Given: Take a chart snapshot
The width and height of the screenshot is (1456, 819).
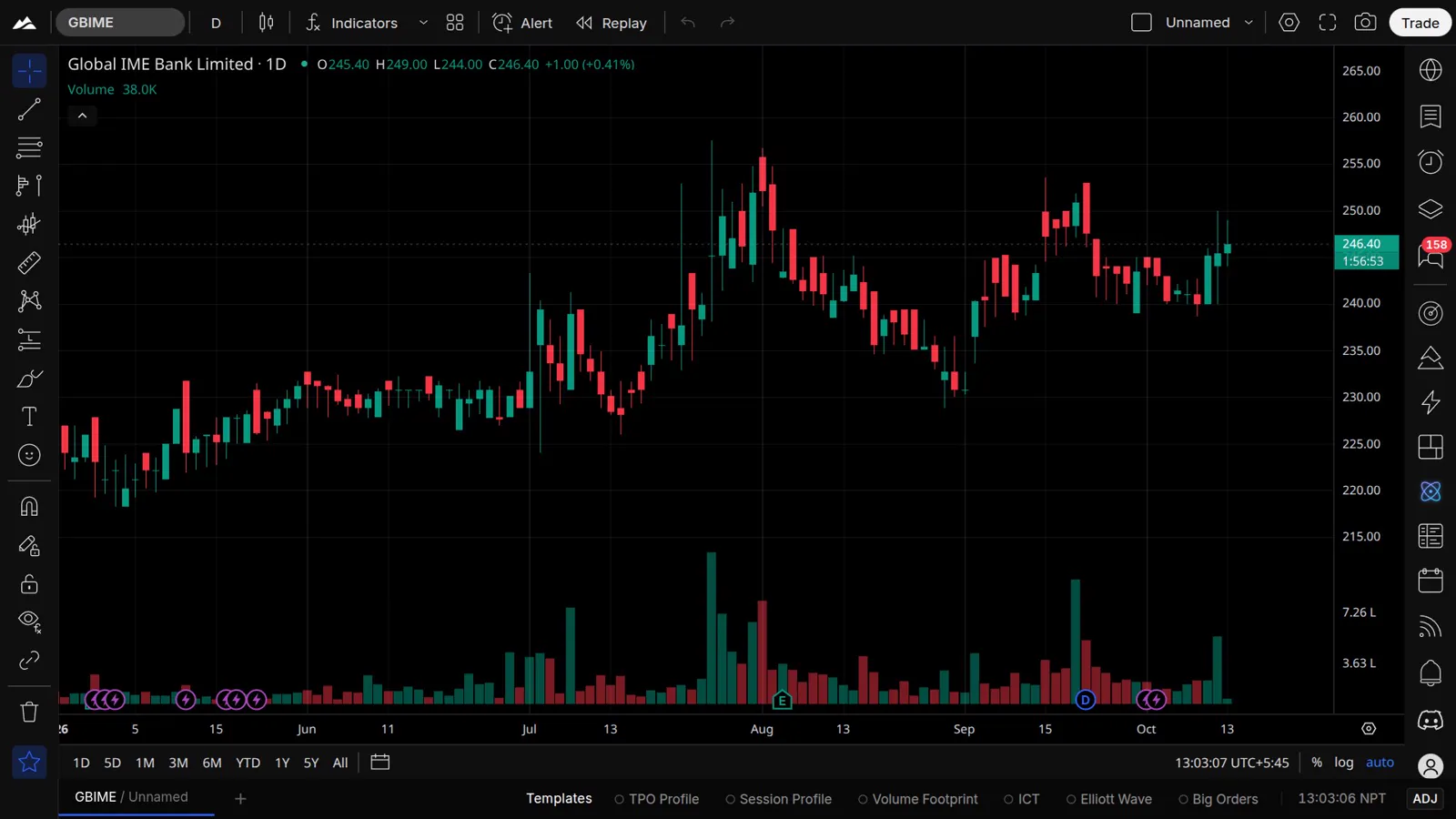Looking at the screenshot, I should [x=1365, y=23].
